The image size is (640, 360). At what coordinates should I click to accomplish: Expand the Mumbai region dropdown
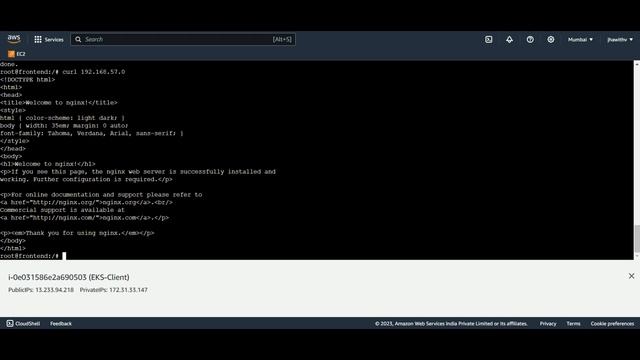click(580, 40)
